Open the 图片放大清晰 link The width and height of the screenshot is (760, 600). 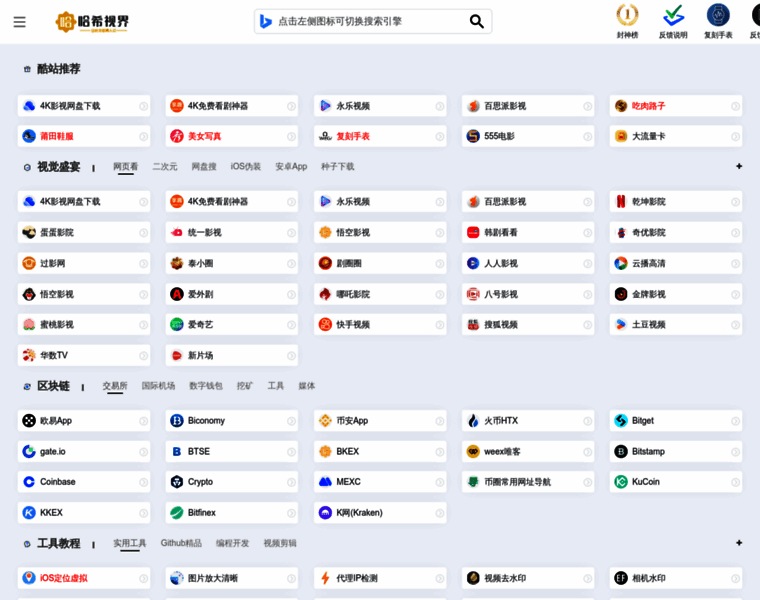(232, 578)
